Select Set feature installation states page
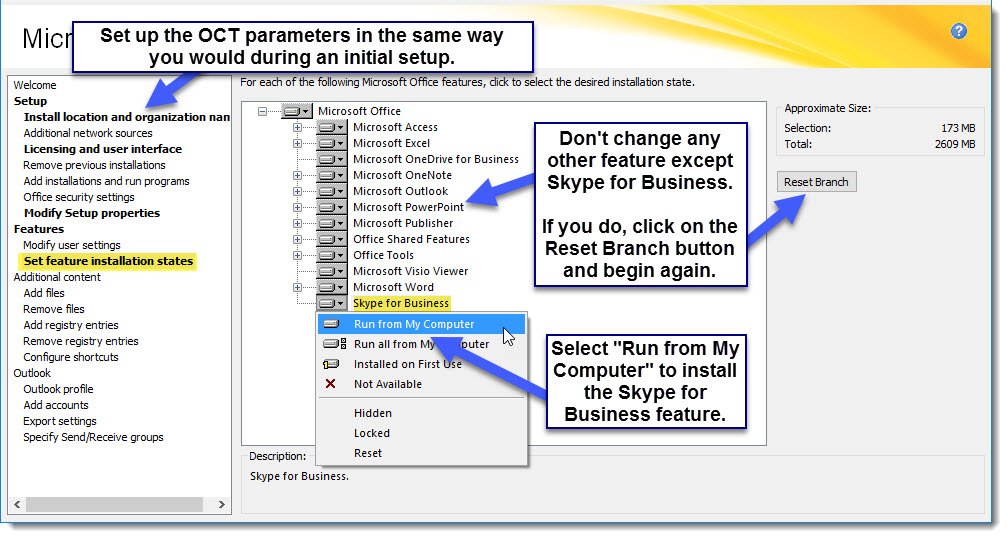 pos(108,261)
